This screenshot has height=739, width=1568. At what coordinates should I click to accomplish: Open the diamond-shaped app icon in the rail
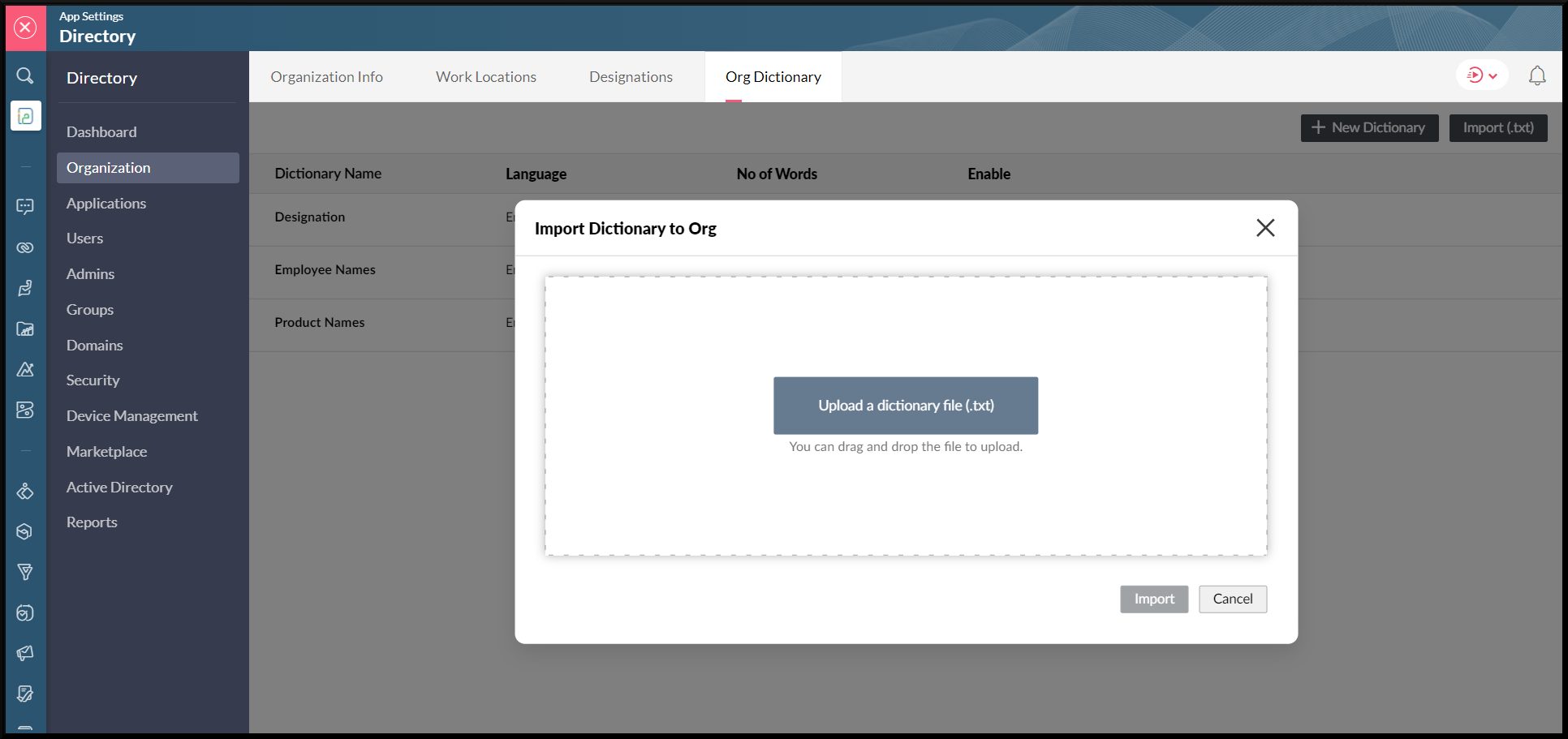[x=25, y=491]
